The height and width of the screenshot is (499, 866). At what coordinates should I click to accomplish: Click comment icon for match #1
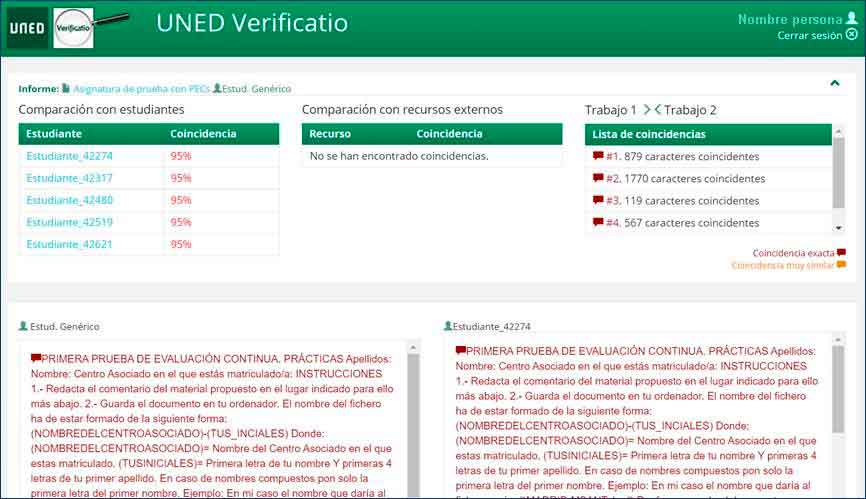tap(598, 156)
